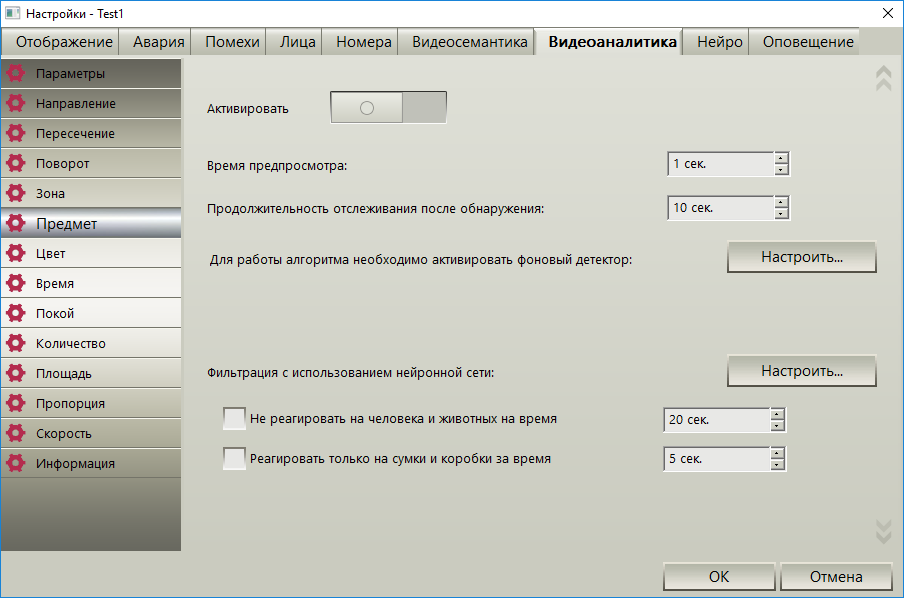Click gear icon beside Скорость
Screen dimensions: 904x598
coord(16,433)
